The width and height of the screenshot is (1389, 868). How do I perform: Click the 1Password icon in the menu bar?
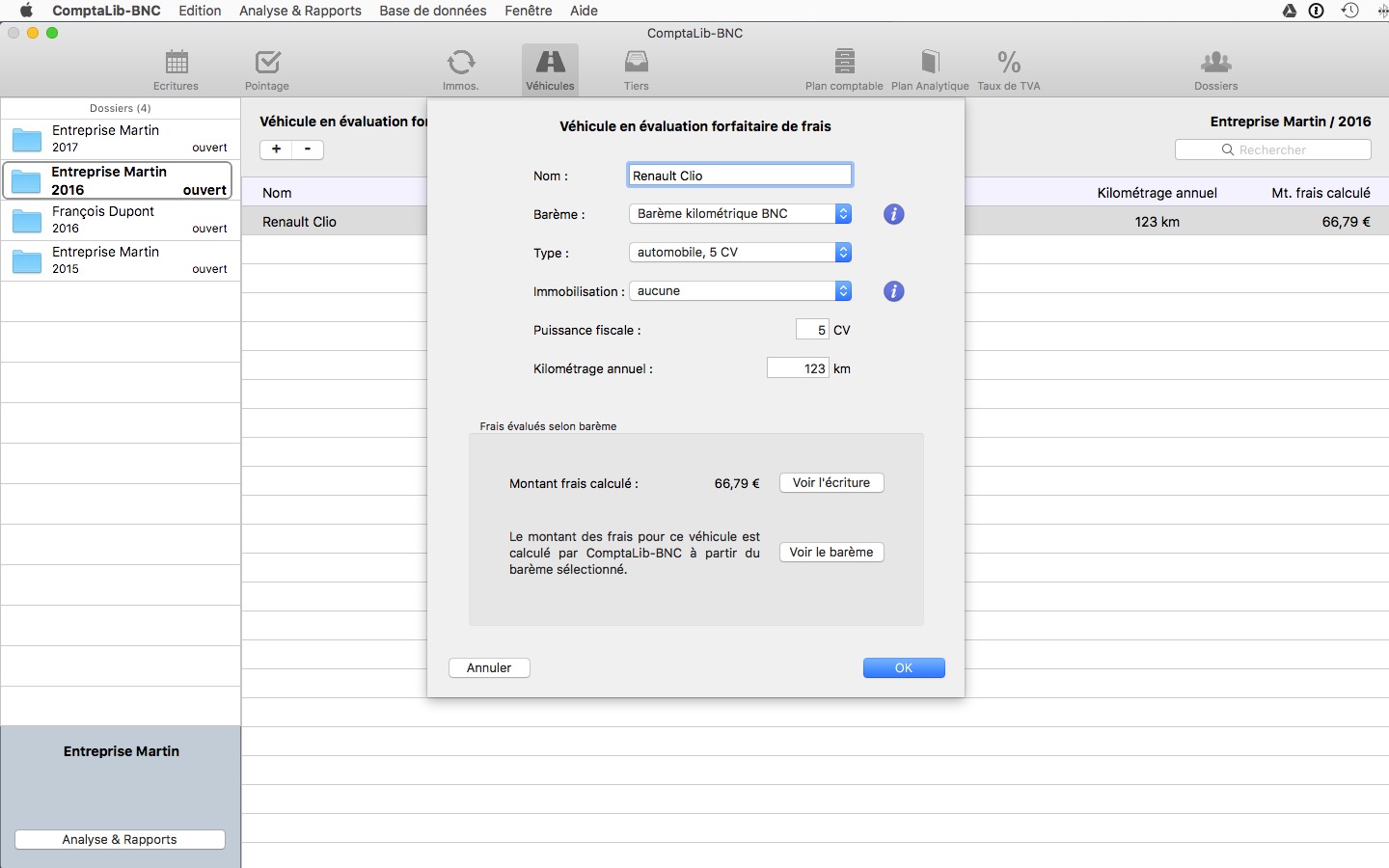click(x=1317, y=11)
